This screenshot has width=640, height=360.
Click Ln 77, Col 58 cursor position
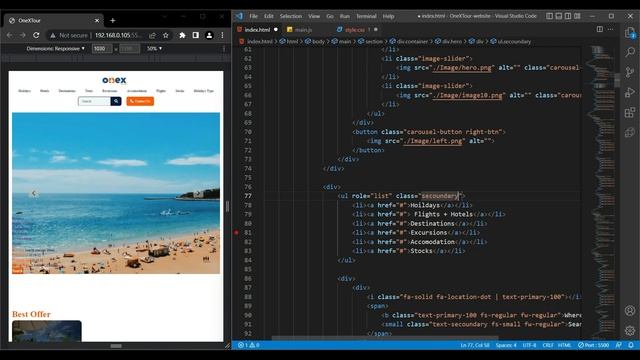475,345
